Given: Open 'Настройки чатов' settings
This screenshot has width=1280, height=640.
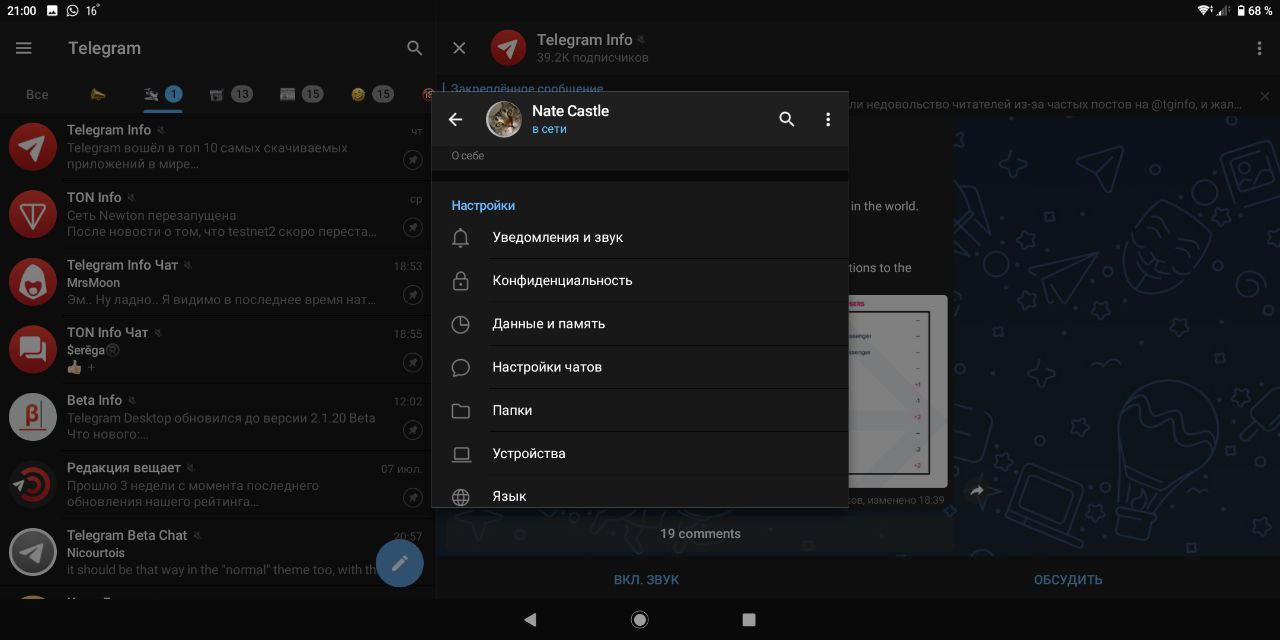Looking at the screenshot, I should point(640,367).
